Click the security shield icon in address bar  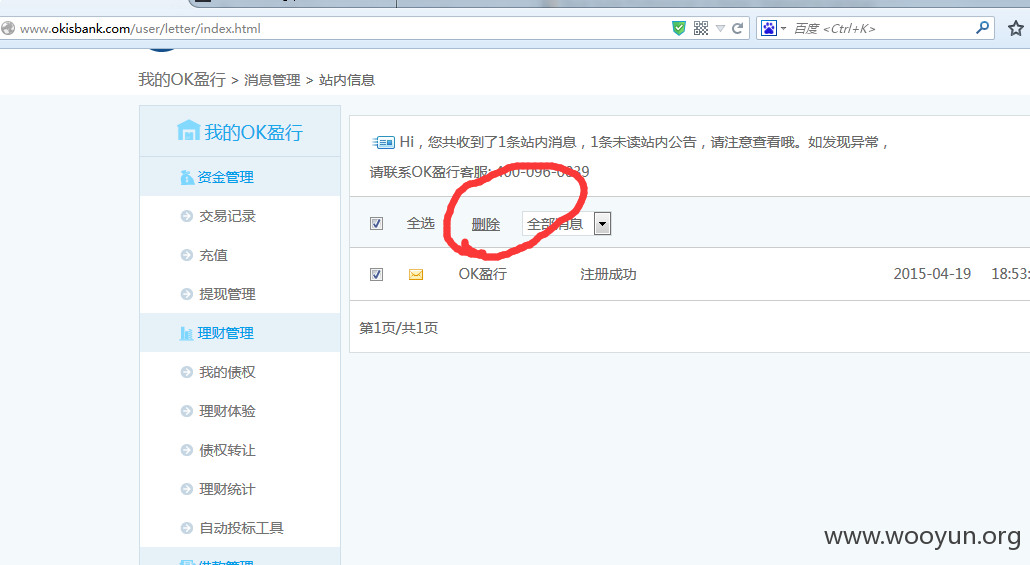pos(679,28)
